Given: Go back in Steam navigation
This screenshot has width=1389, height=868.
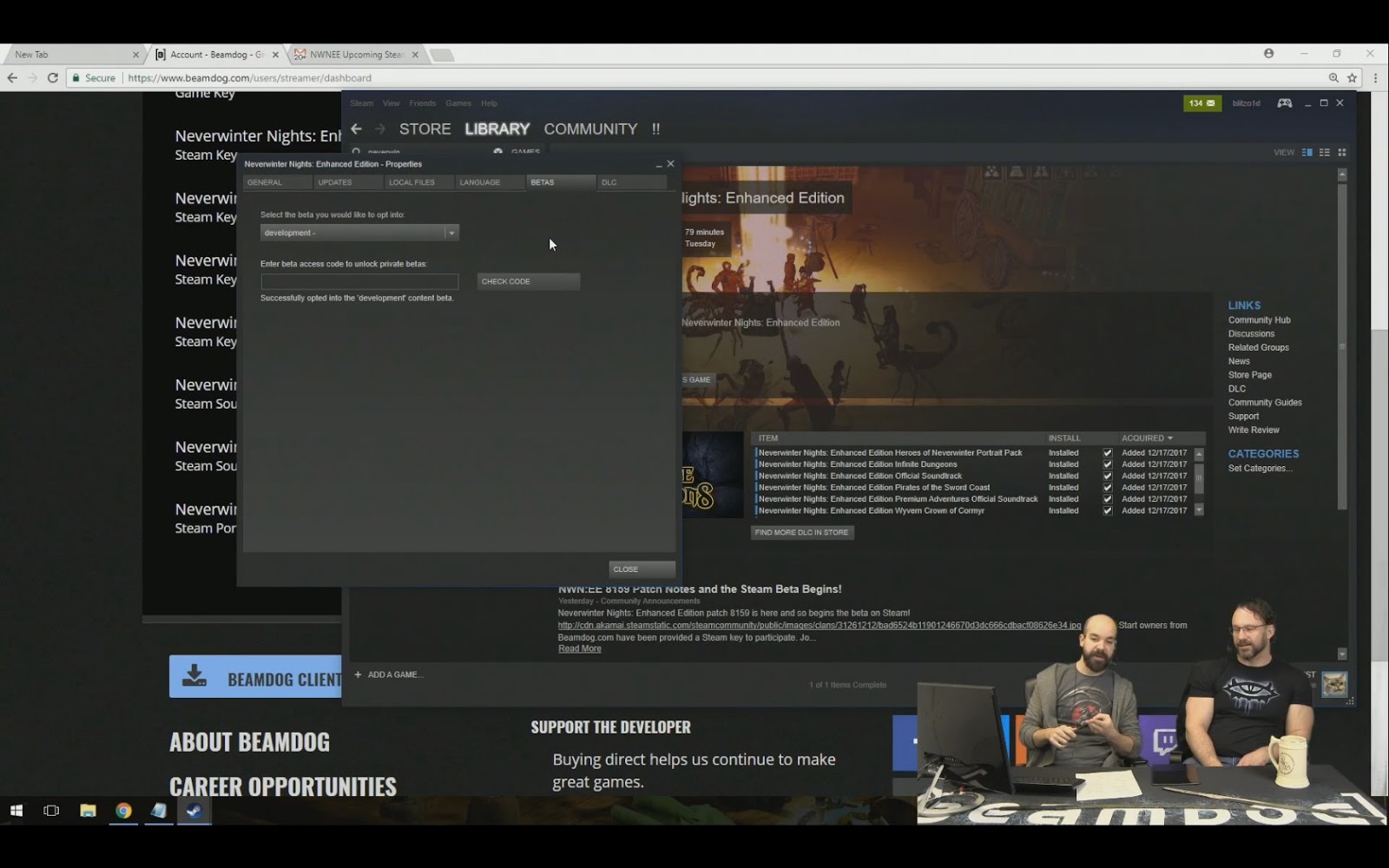Looking at the screenshot, I should point(357,128).
